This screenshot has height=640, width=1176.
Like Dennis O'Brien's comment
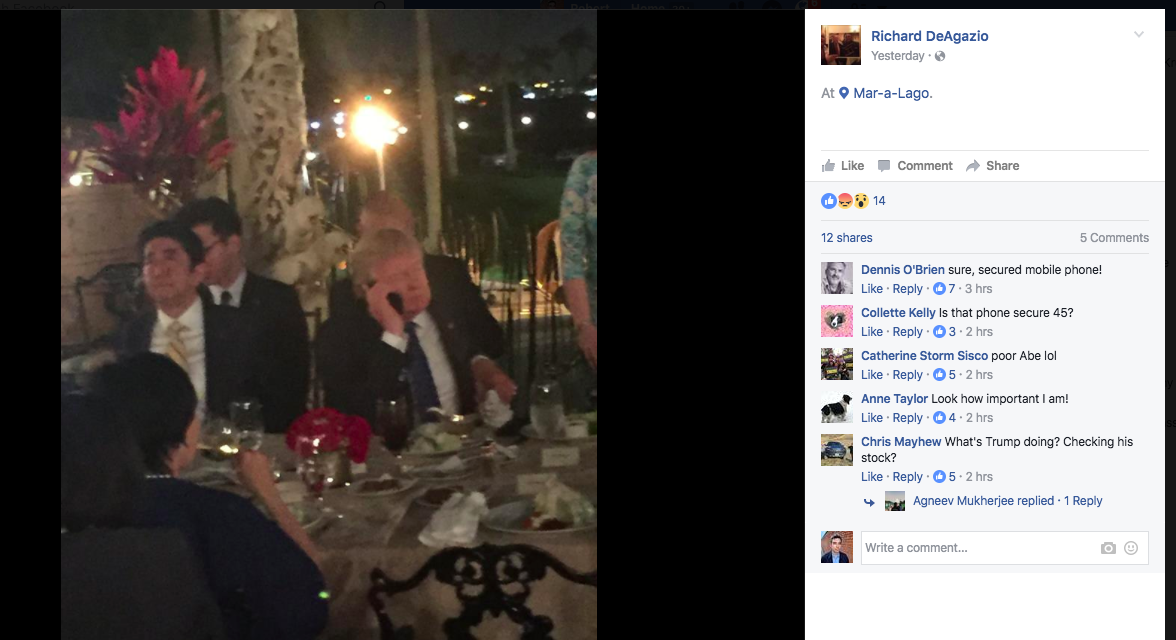tap(871, 289)
